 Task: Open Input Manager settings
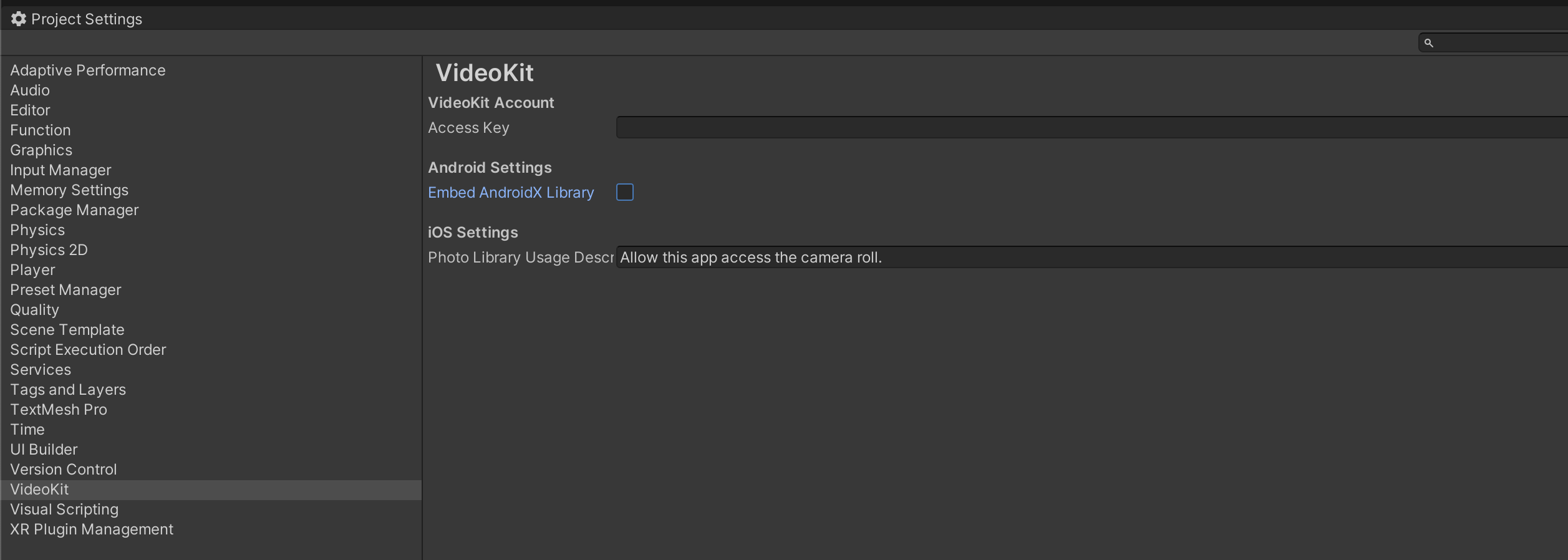(x=60, y=170)
